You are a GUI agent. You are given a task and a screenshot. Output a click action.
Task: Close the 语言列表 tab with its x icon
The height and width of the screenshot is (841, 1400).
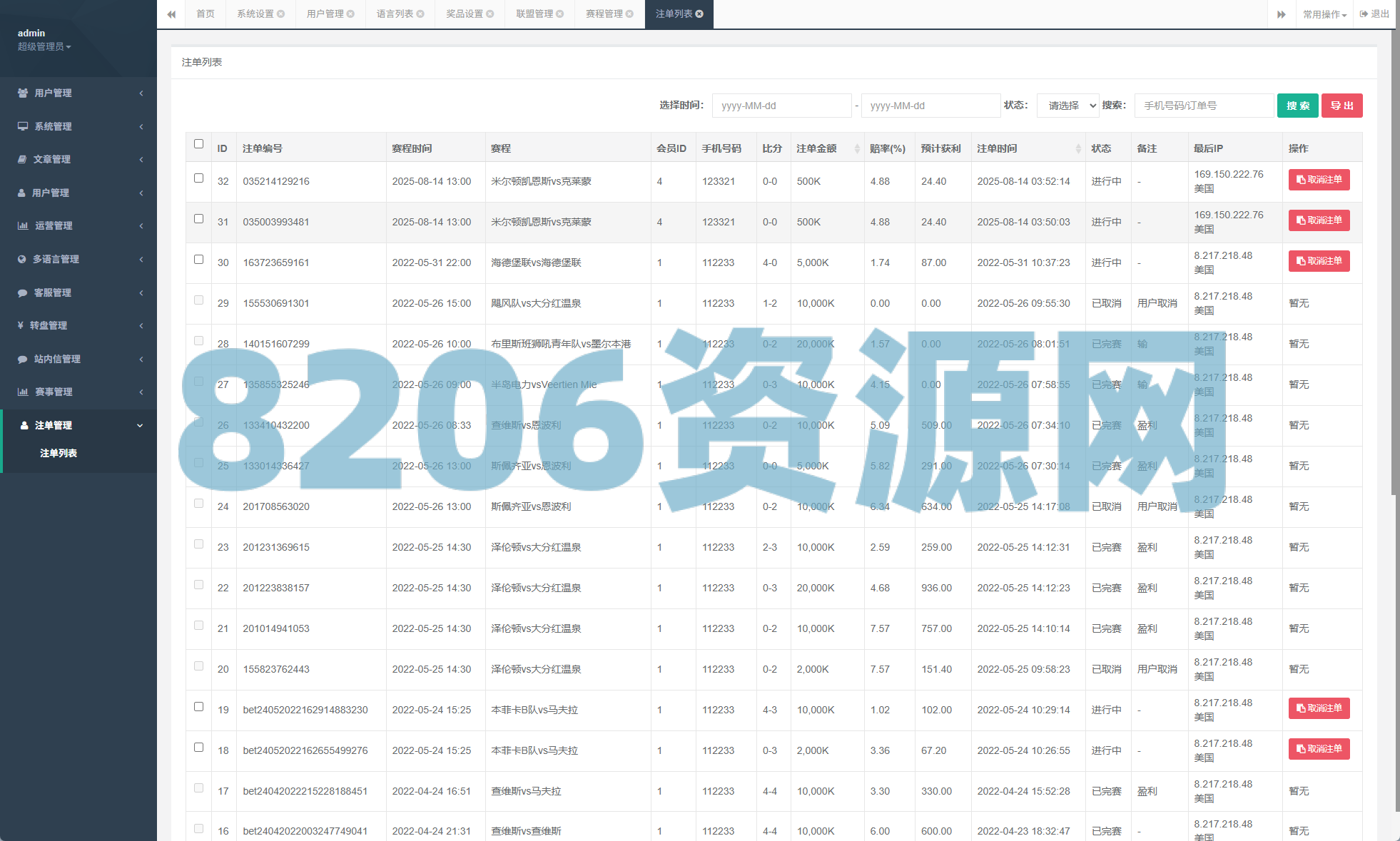click(421, 14)
